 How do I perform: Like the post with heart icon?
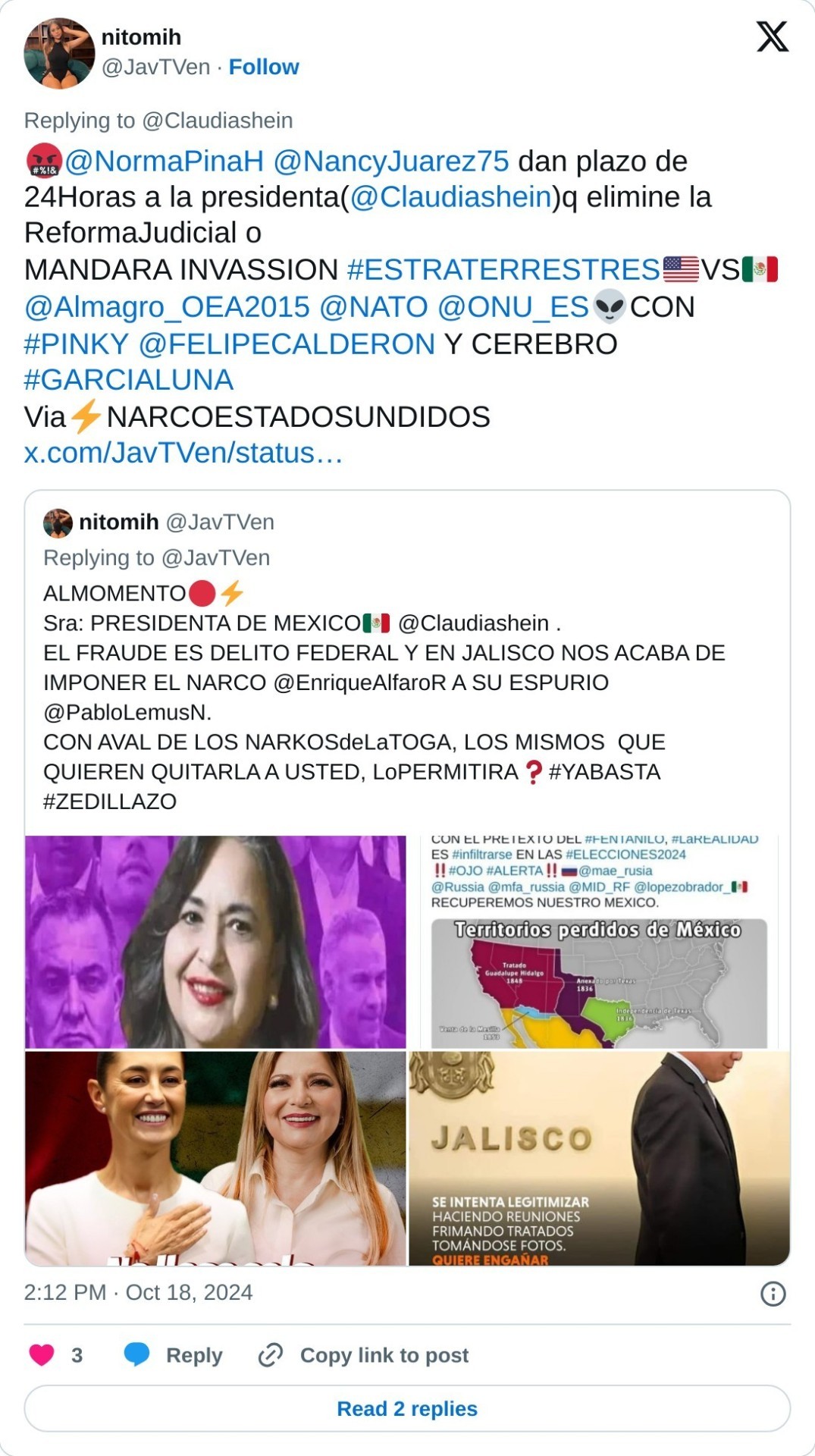42,1354
